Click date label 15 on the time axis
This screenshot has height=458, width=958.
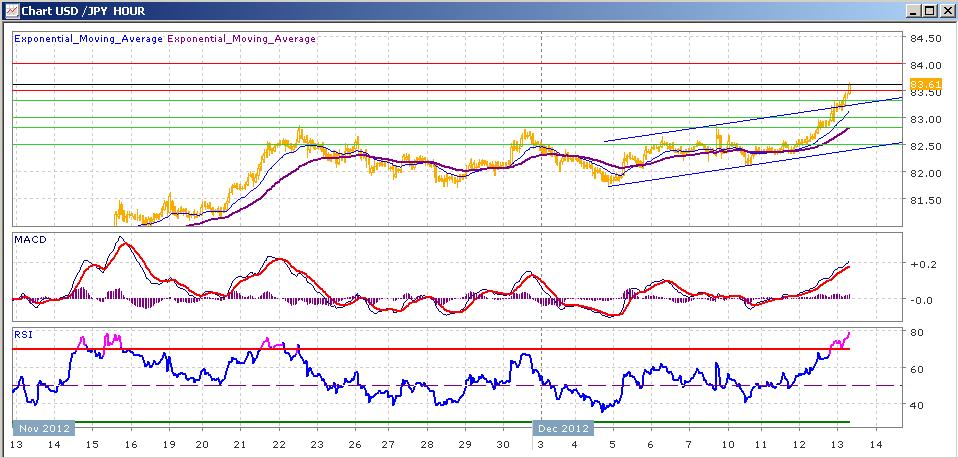pyautogui.click(x=91, y=445)
